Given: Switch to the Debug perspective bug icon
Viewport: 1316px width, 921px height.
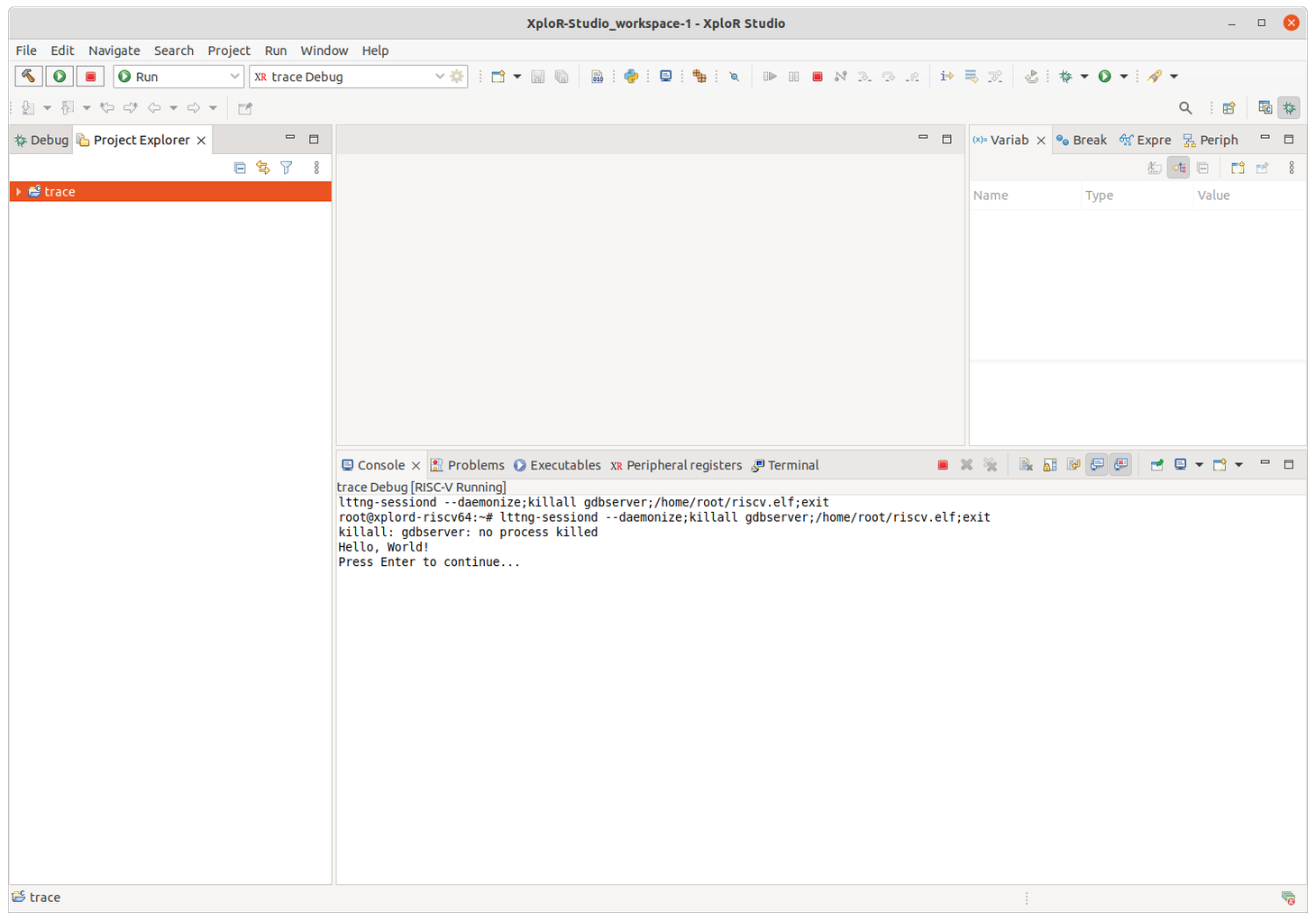Looking at the screenshot, I should (1290, 108).
